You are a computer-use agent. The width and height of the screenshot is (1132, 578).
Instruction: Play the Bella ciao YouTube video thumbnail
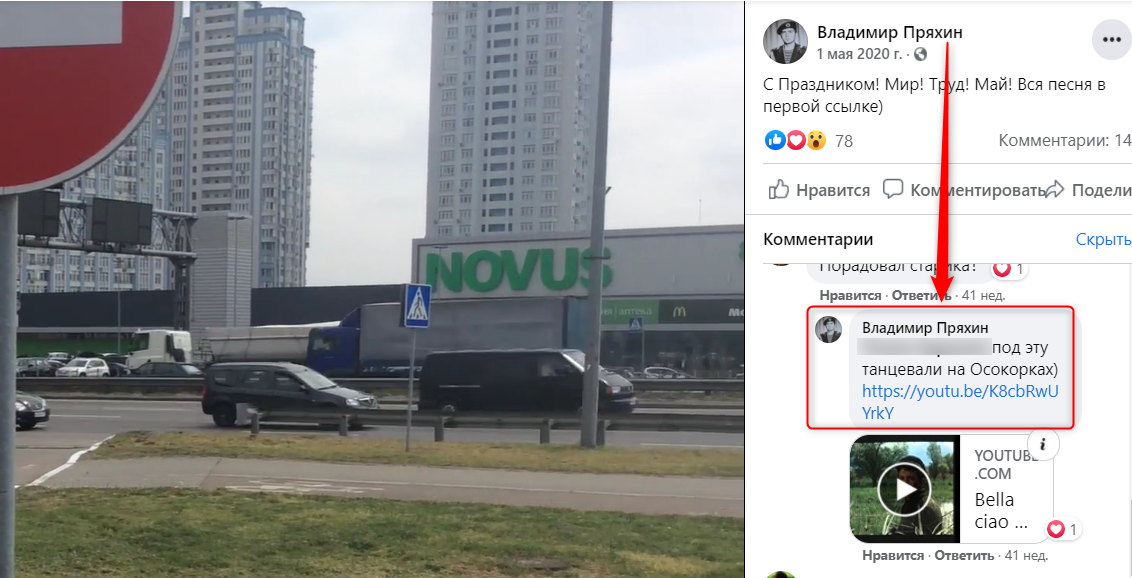904,489
